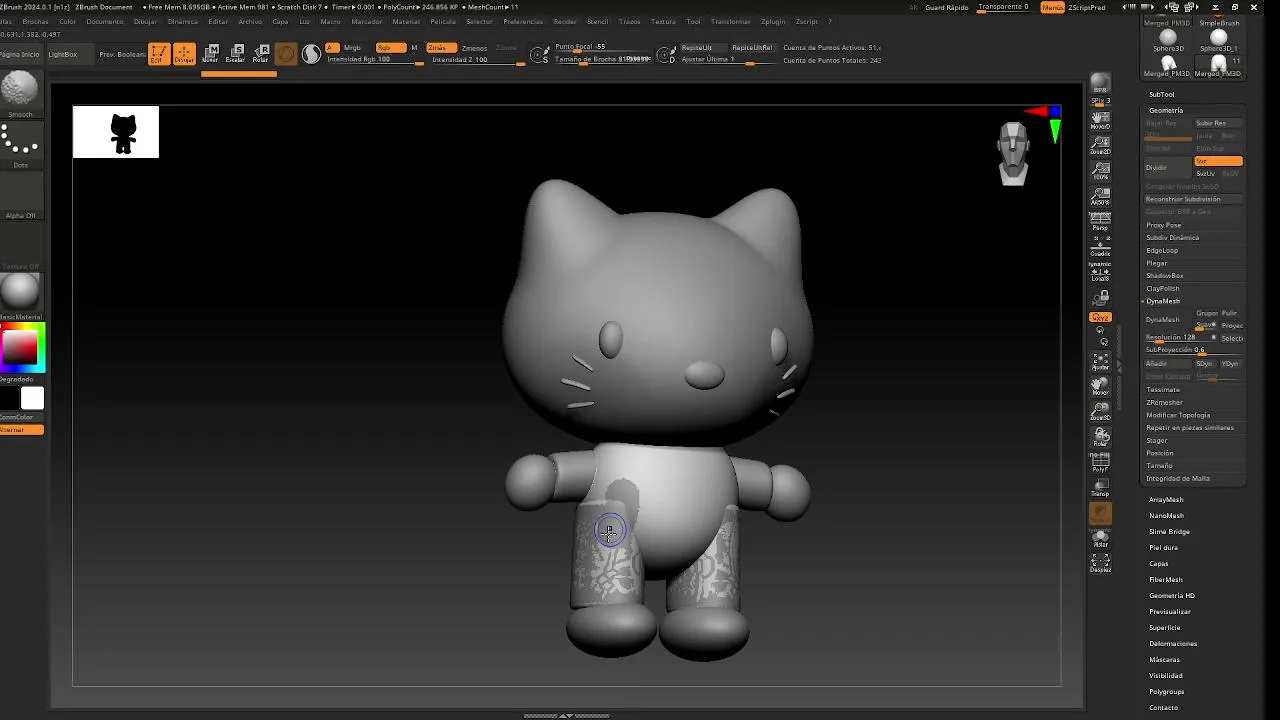Adjust the DynaMesh Resolución slider
Viewport: 1280px width, 720px height.
click(1178, 337)
